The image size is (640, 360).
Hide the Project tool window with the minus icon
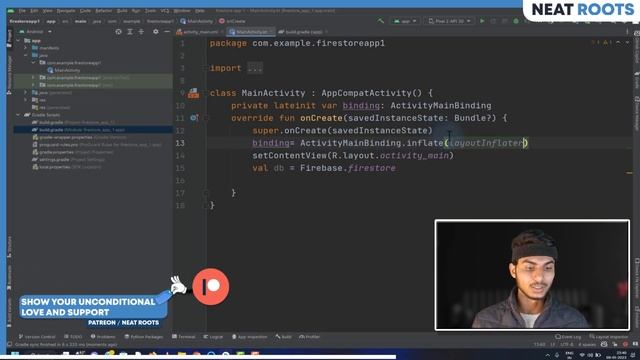tap(167, 31)
